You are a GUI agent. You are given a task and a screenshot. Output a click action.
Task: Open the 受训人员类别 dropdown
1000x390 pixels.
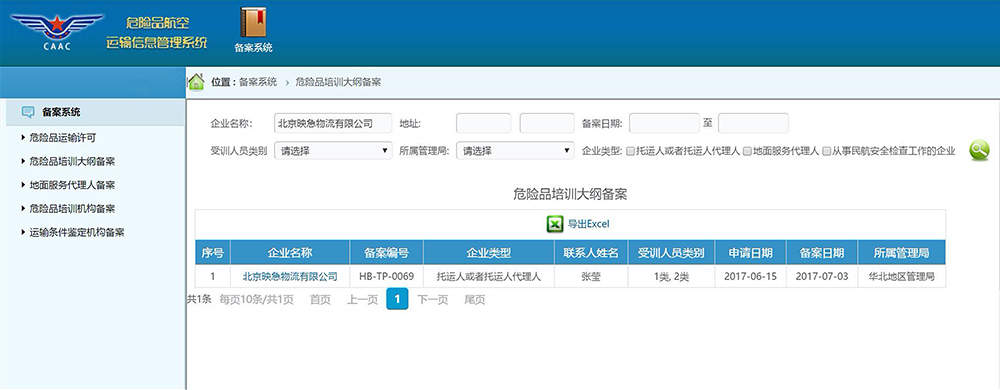tap(333, 151)
